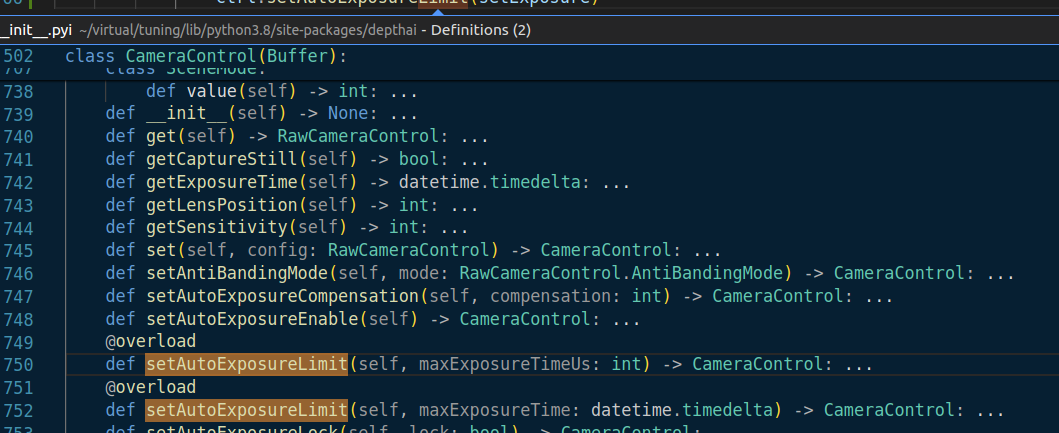Click sticky header class CameraControl(Buffer)

pyautogui.click(x=205, y=56)
